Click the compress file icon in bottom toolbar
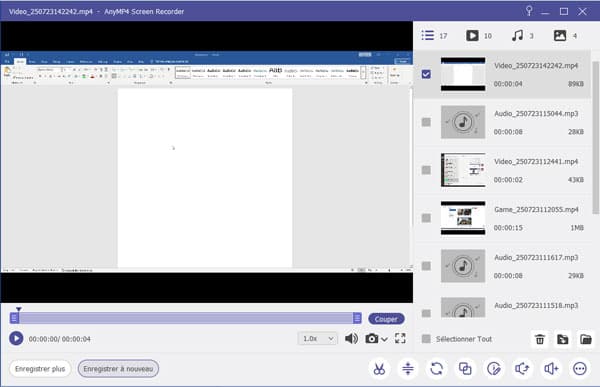Viewport: 600px width, 387px height. pyautogui.click(x=408, y=369)
